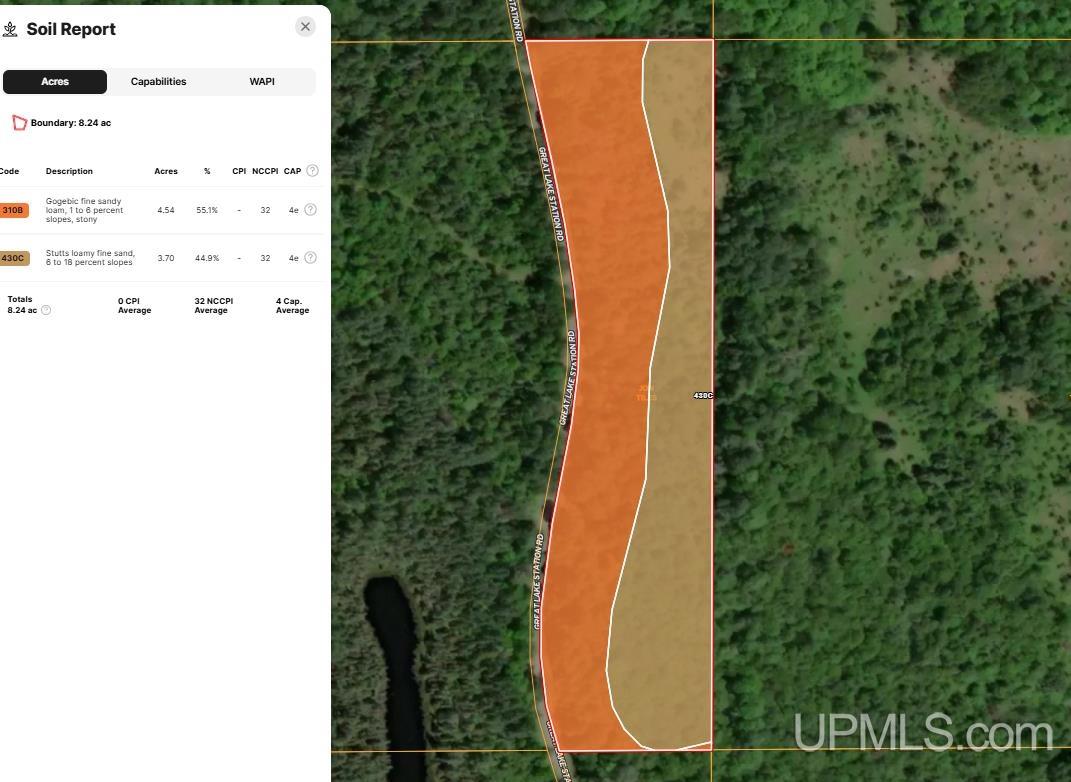Image resolution: width=1071 pixels, height=782 pixels.
Task: Click the help icon under Totals
Action: pos(46,310)
